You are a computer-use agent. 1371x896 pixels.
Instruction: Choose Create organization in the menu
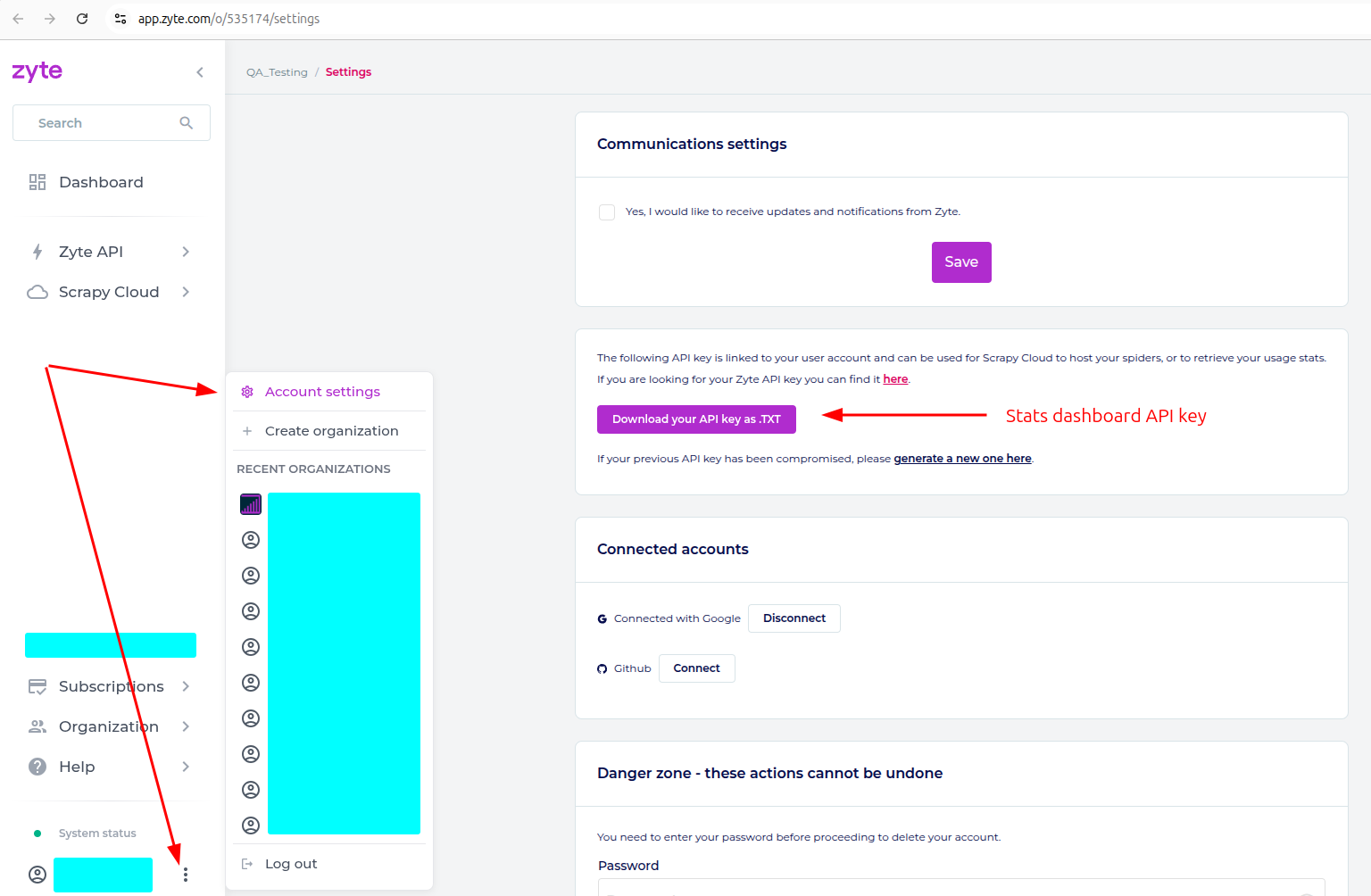[331, 431]
